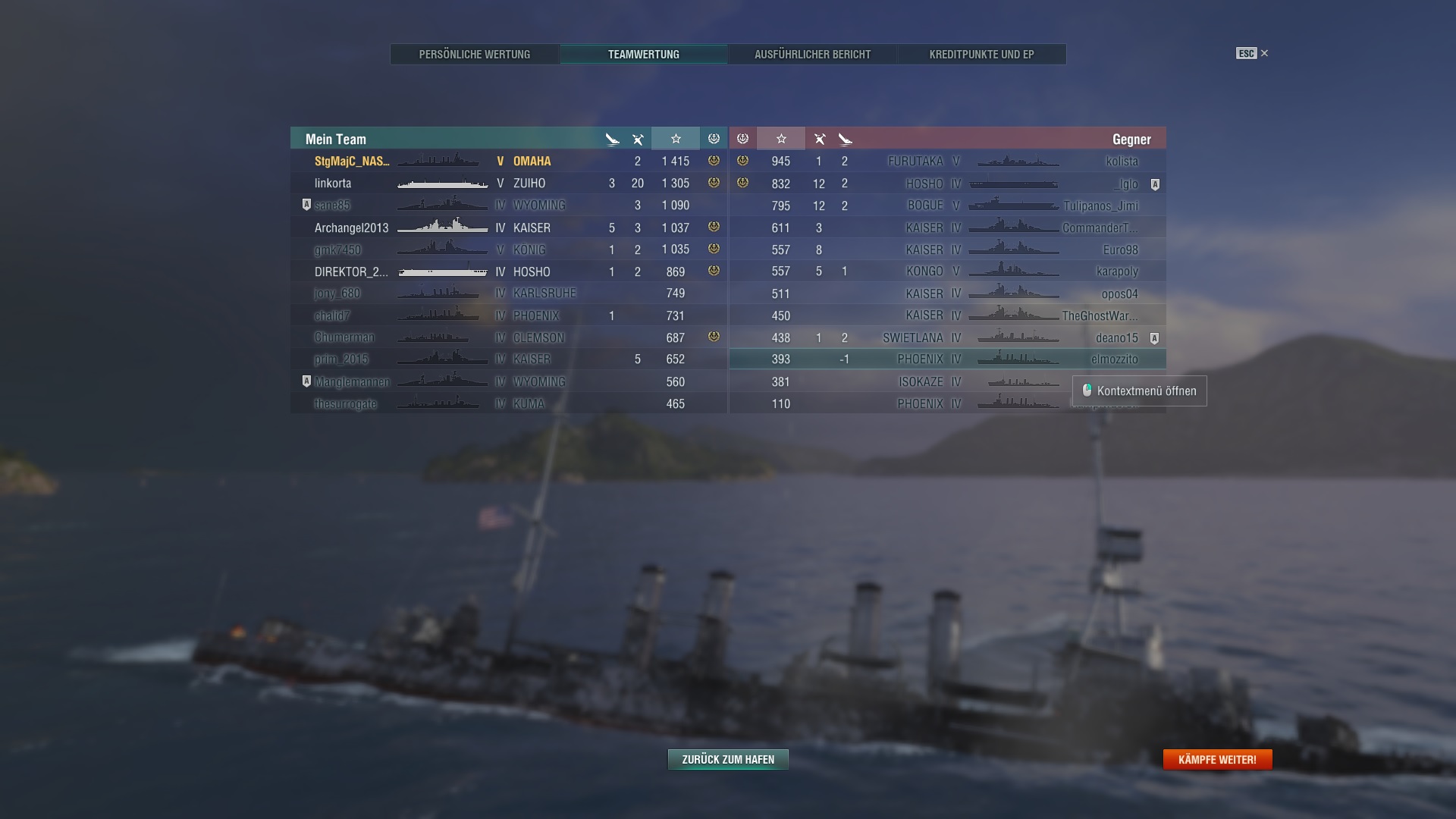Screen dimensions: 1456x819
Task: Click achievement medal on Archangel2013 row
Action: 714,227
